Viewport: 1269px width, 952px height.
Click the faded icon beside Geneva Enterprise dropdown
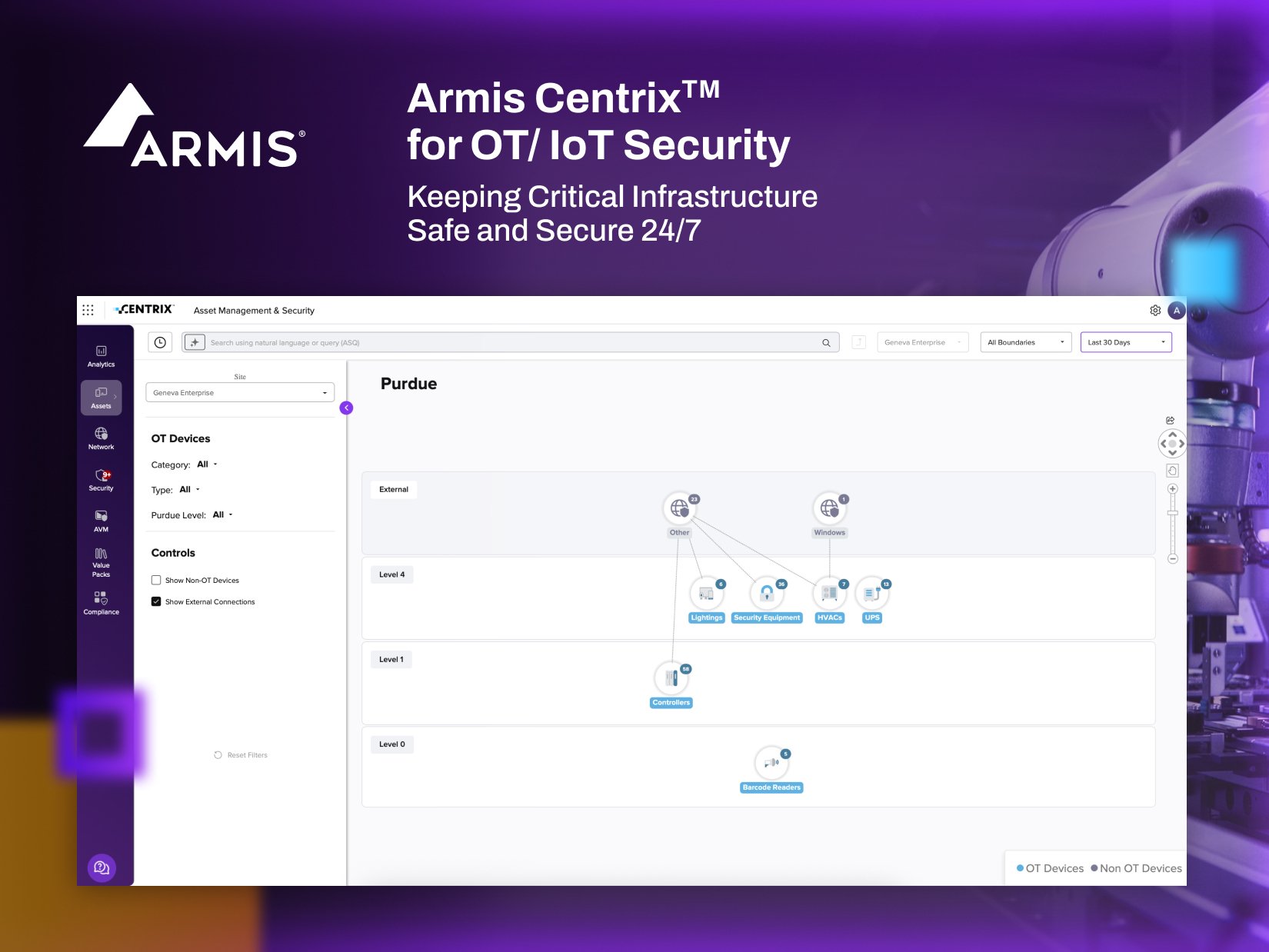(x=859, y=342)
